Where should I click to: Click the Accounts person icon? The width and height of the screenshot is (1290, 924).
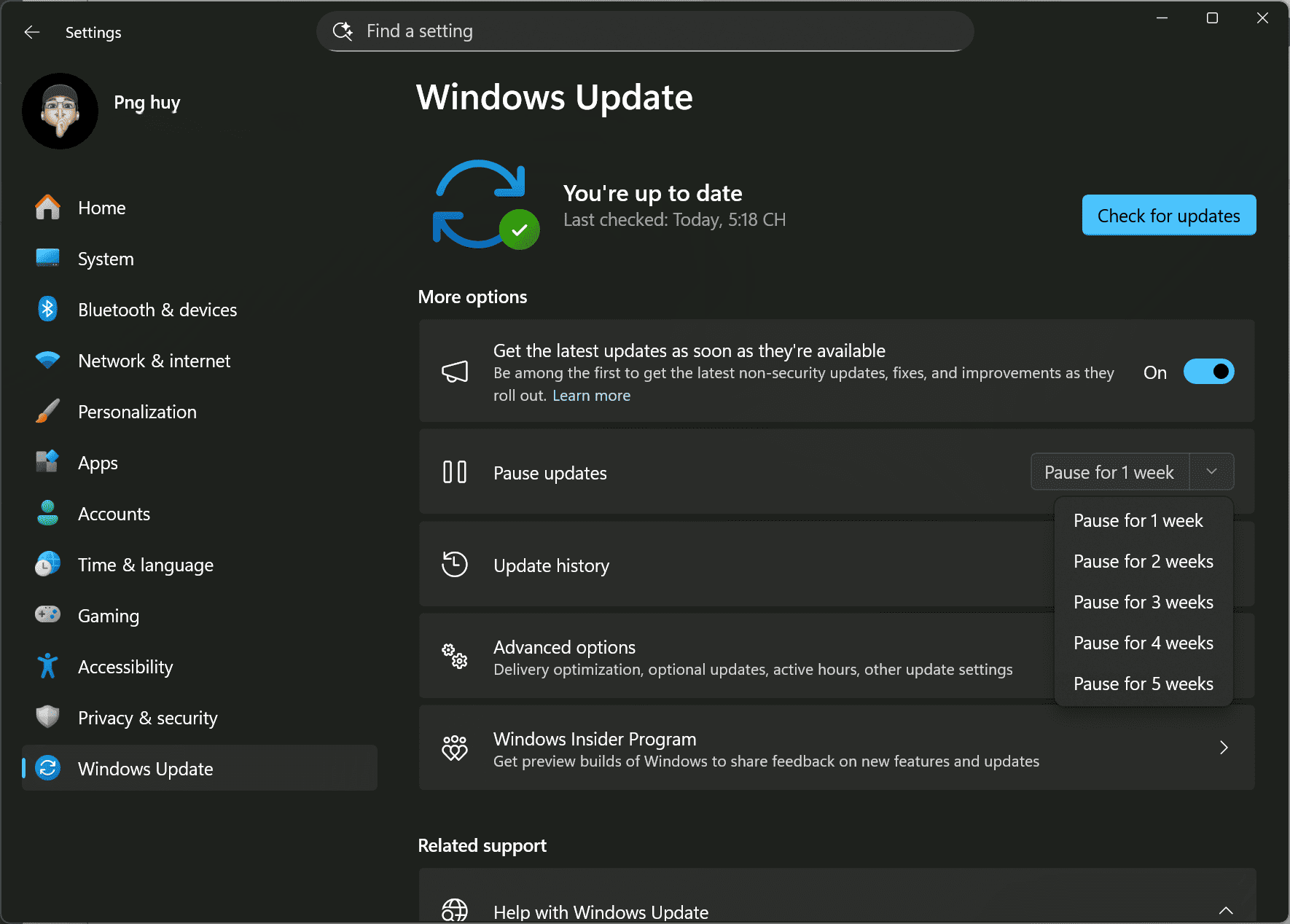[x=48, y=513]
